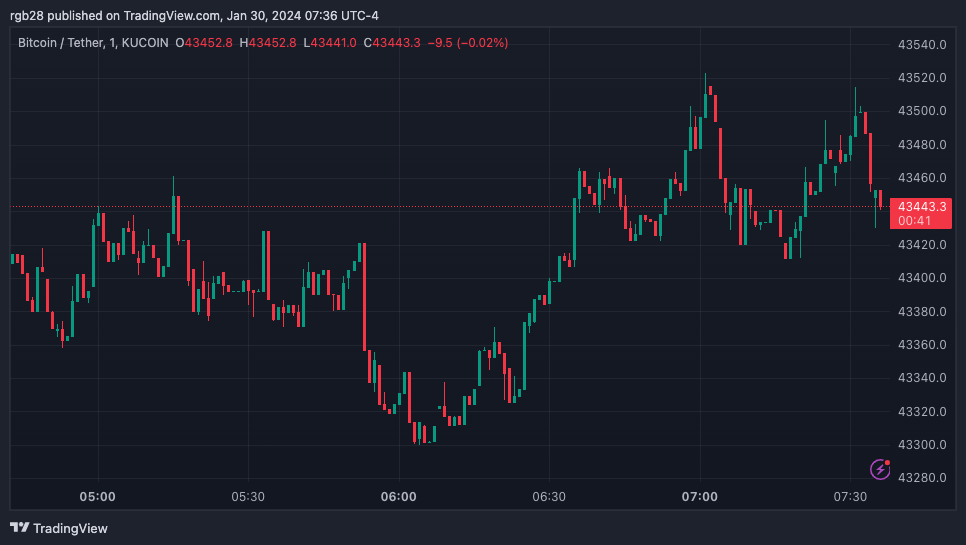Click the 05:00 time axis label
The width and height of the screenshot is (966, 545).
click(x=97, y=497)
